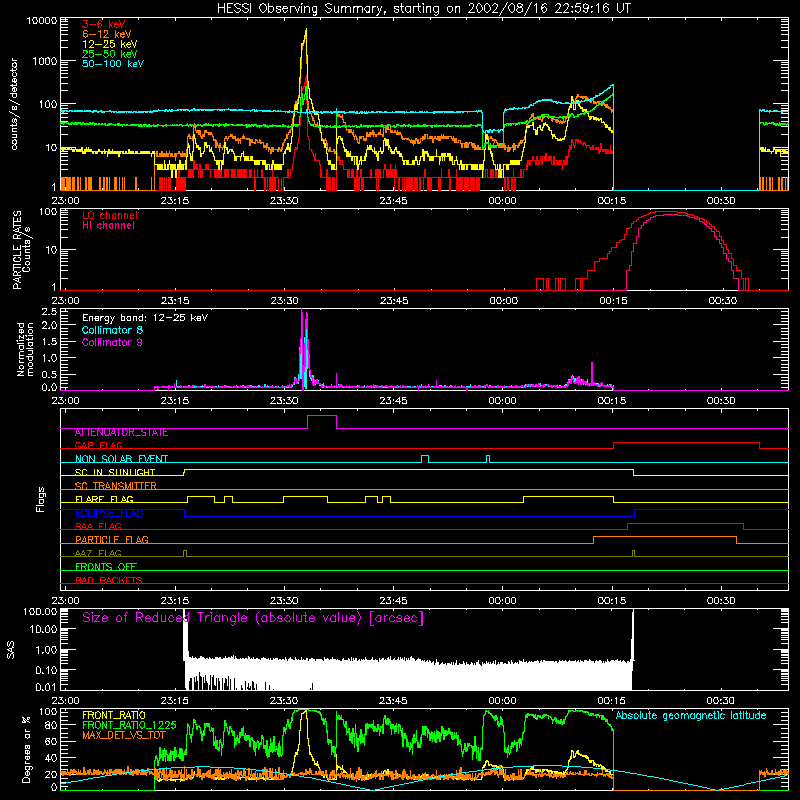Click the "Degrees or %" axis label
This screenshot has width=800, height=800.
click(x=26, y=749)
